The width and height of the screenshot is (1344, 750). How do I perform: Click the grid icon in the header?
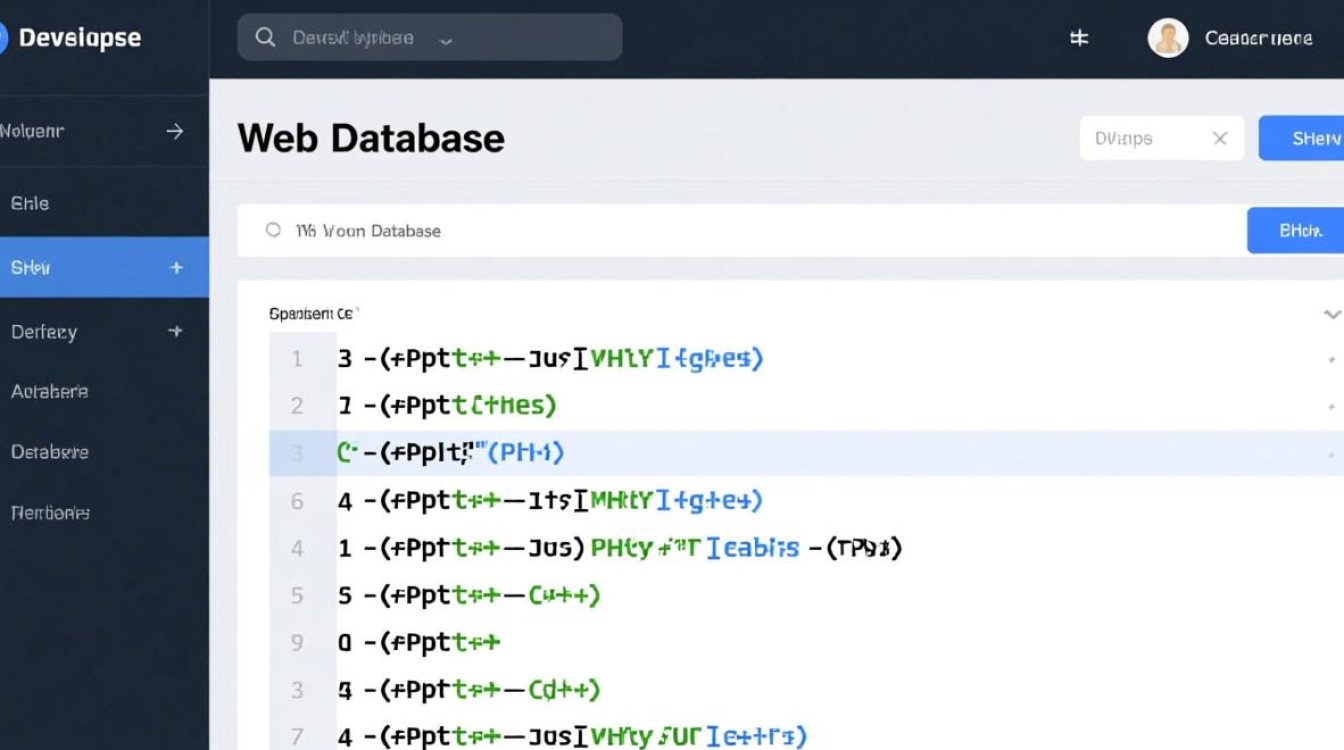1079,38
